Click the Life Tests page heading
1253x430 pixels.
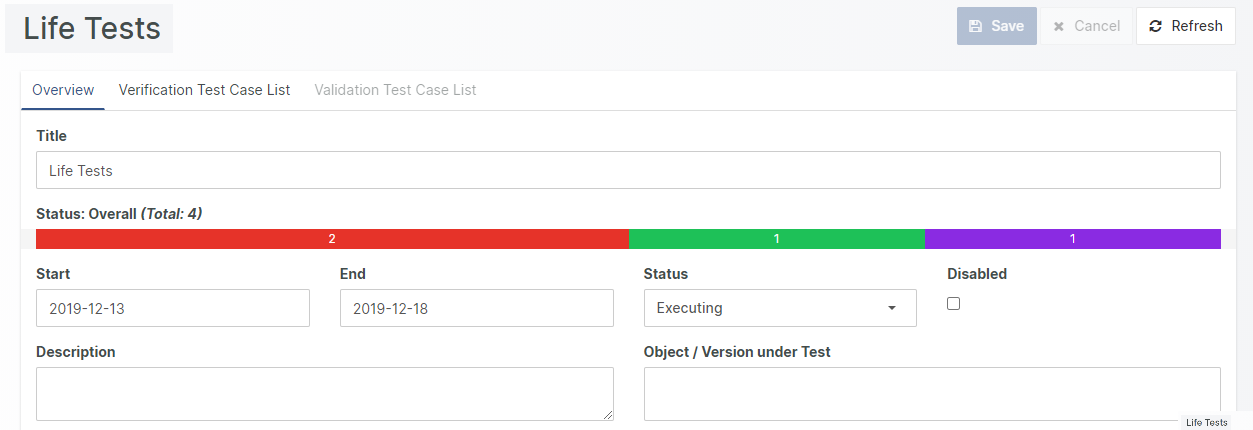(92, 28)
